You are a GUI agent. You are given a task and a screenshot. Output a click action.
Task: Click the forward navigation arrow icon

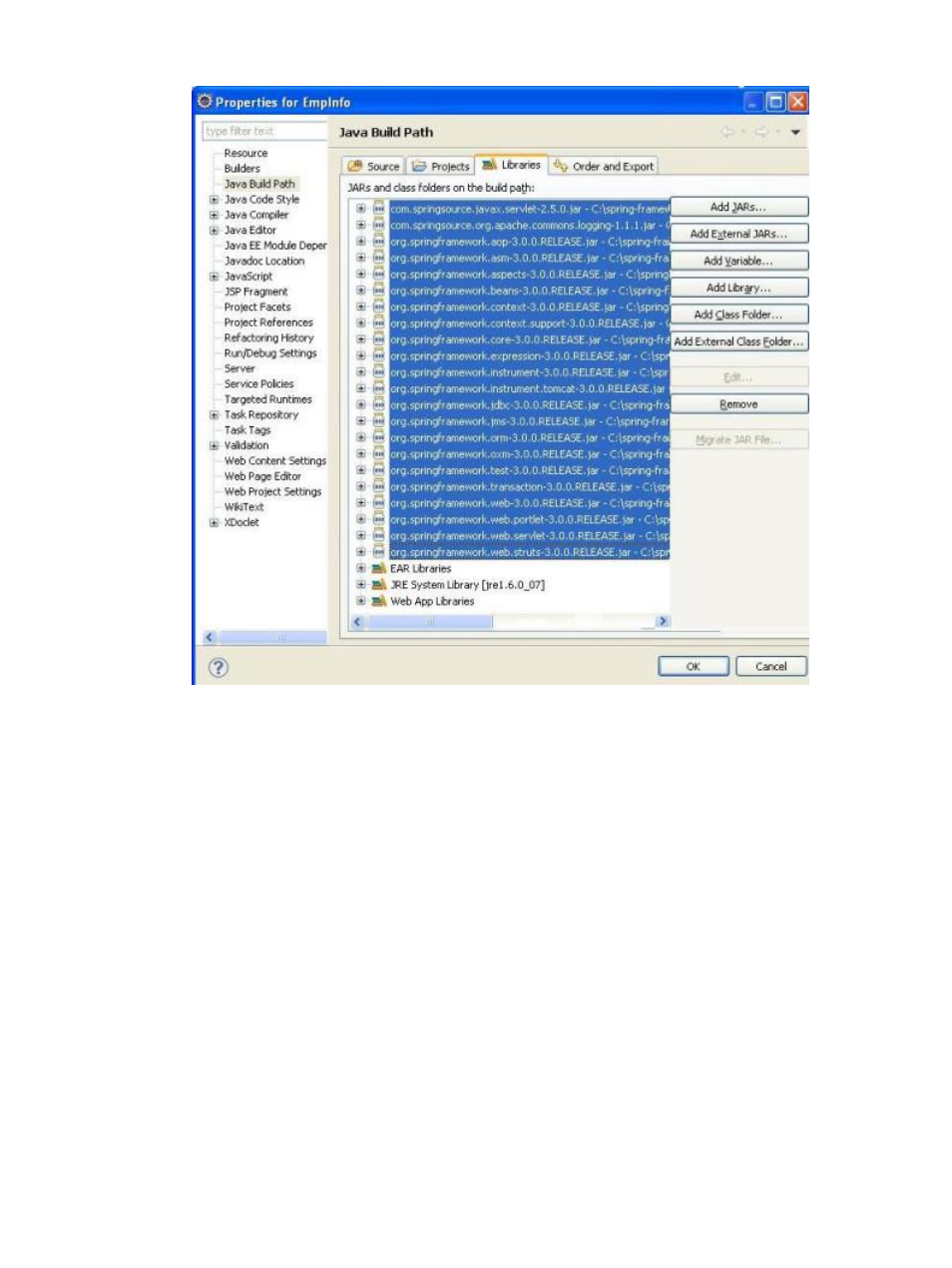[x=763, y=132]
